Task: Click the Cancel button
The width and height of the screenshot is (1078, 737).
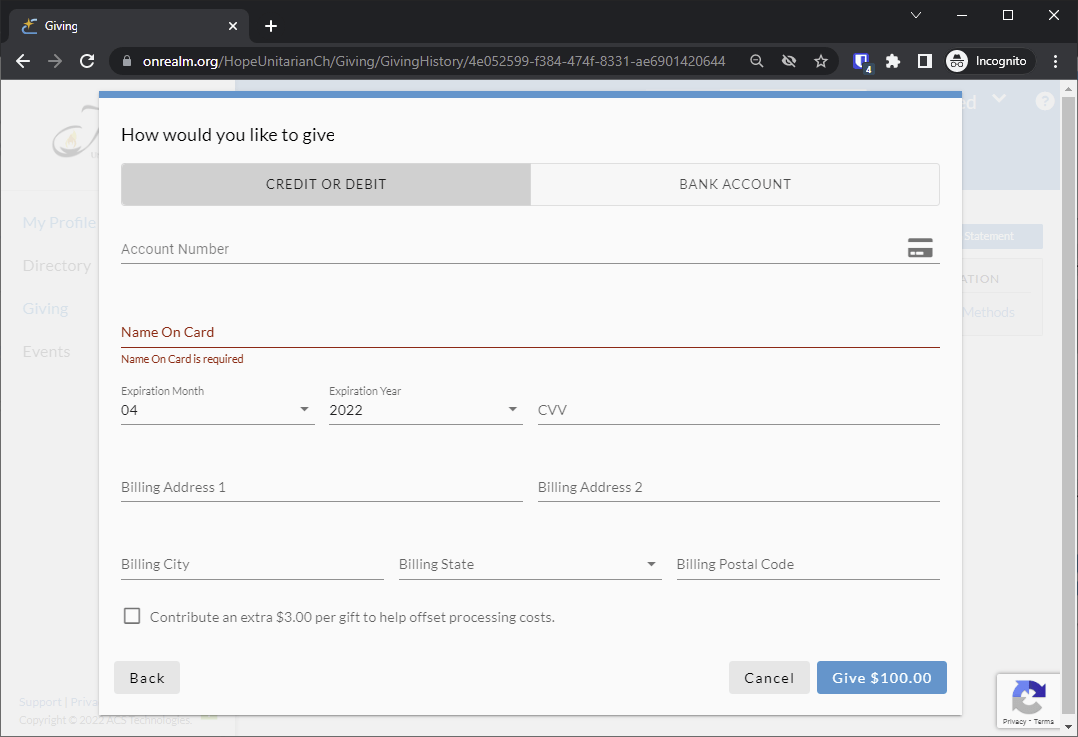Action: coord(769,678)
